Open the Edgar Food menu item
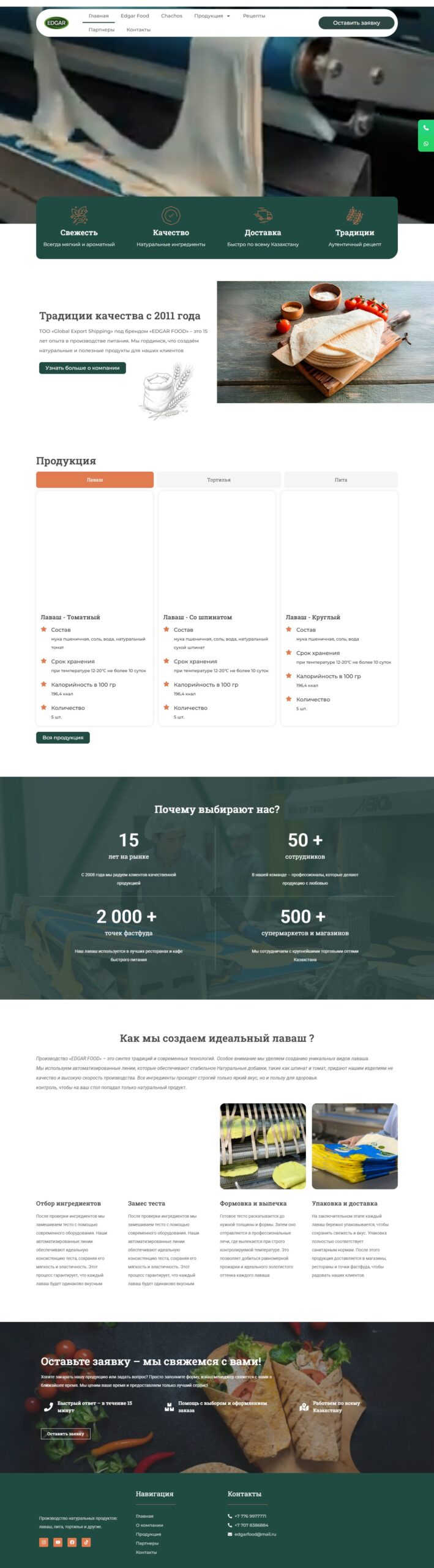 pyautogui.click(x=135, y=16)
